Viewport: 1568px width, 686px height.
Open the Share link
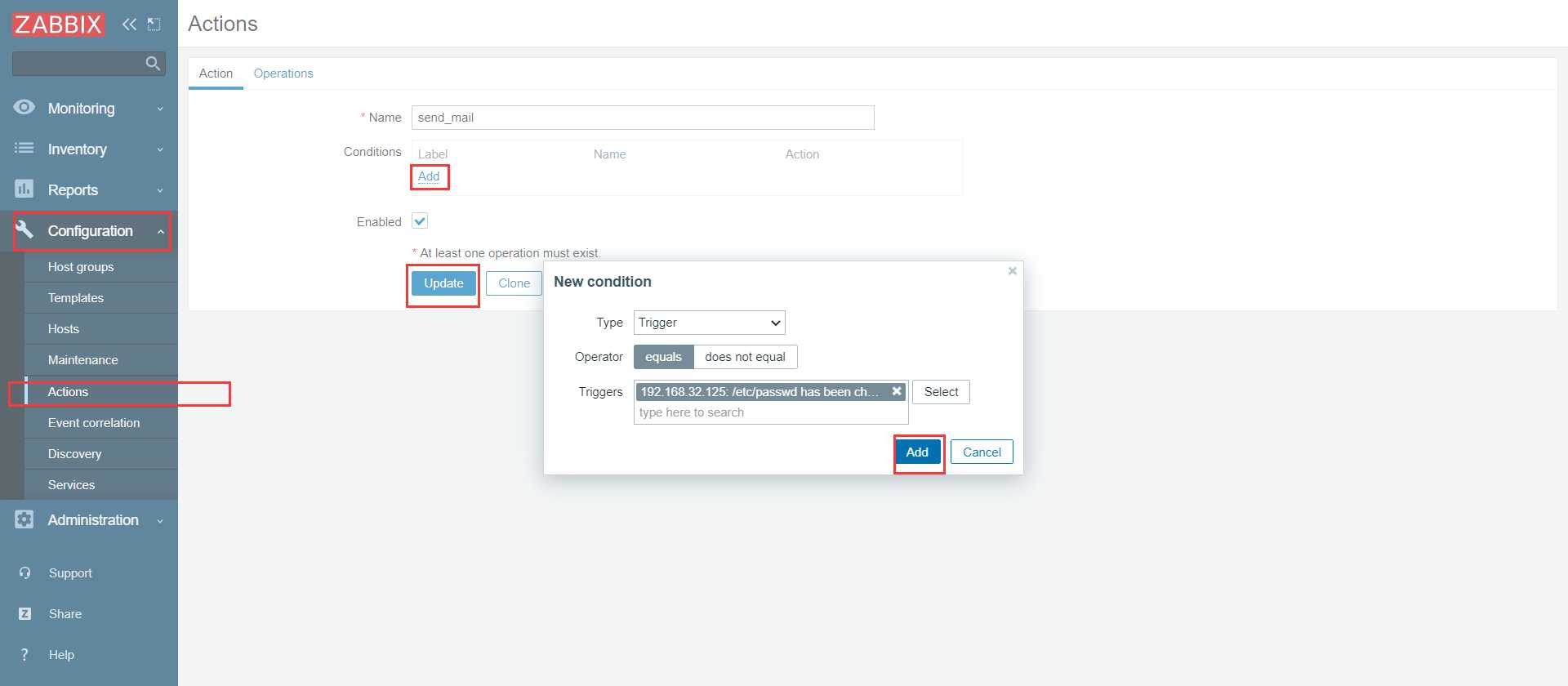click(65, 614)
